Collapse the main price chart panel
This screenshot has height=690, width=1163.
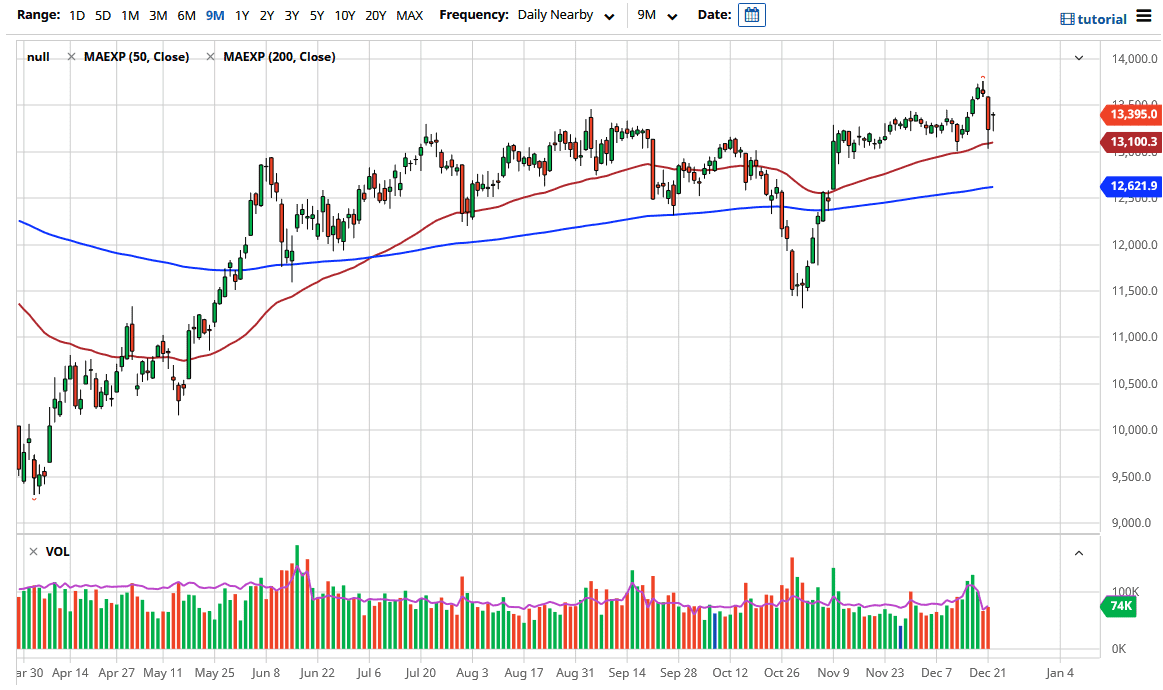(x=1079, y=57)
